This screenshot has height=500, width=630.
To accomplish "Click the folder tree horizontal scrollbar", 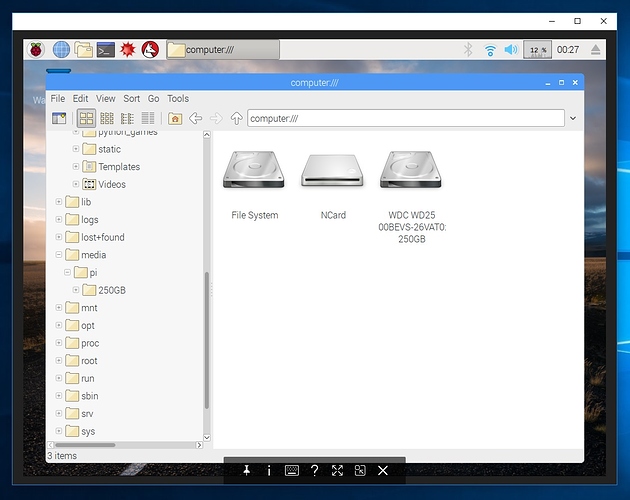I will 85,445.
